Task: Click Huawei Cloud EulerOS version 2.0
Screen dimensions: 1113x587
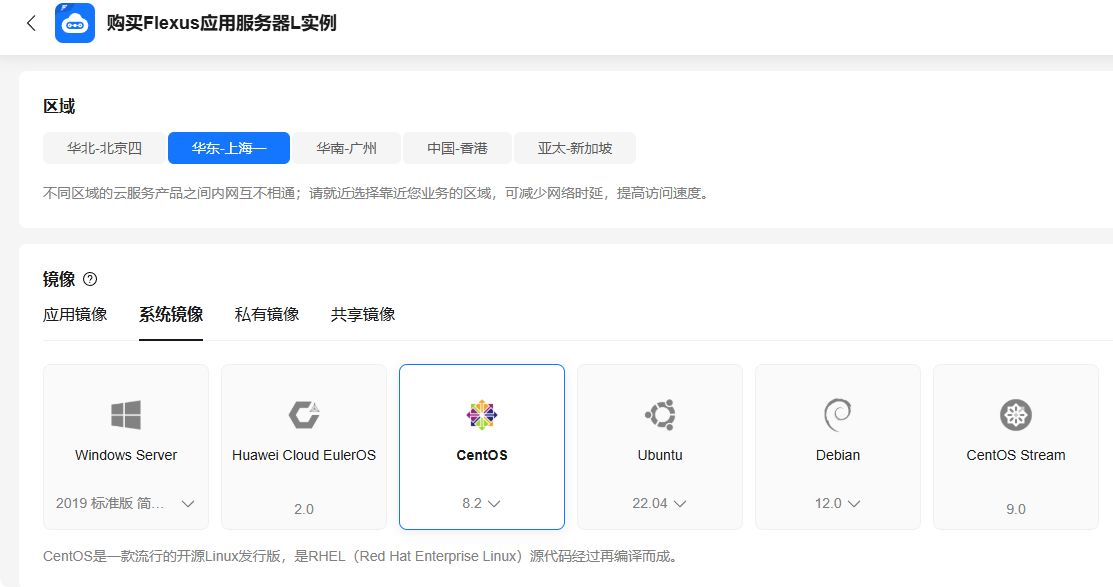Action: click(304, 509)
